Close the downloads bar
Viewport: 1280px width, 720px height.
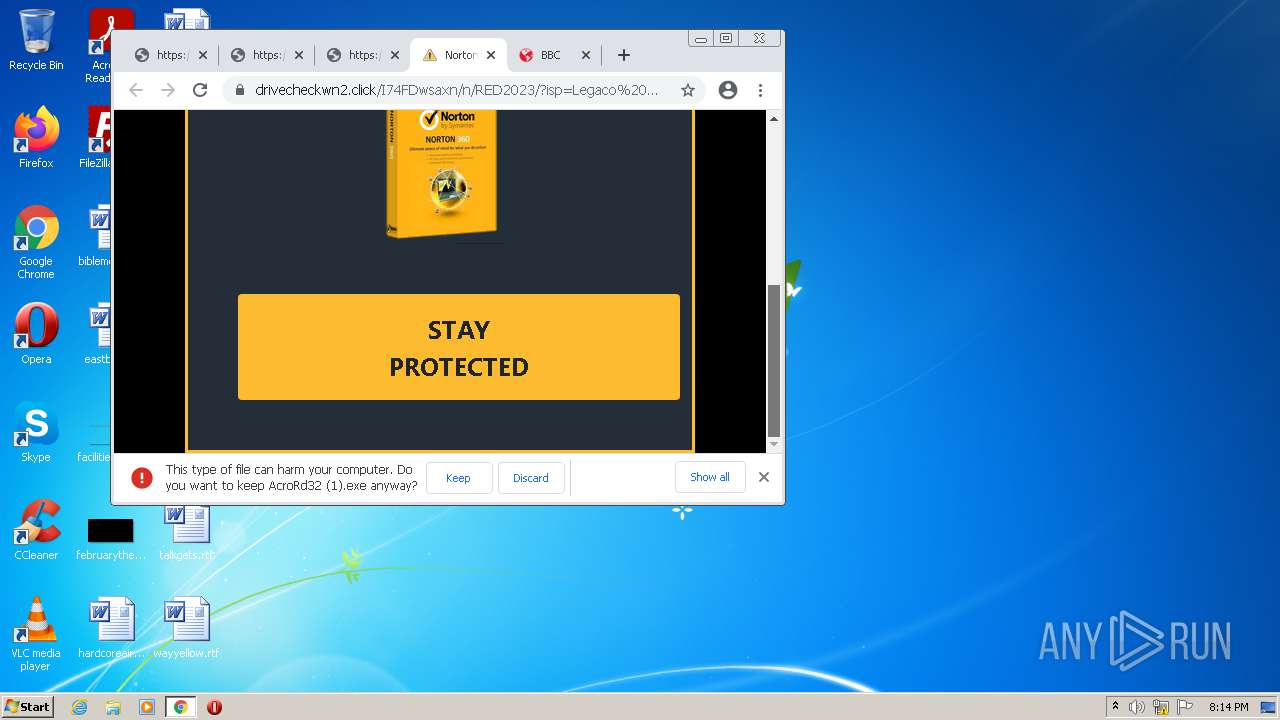click(764, 477)
